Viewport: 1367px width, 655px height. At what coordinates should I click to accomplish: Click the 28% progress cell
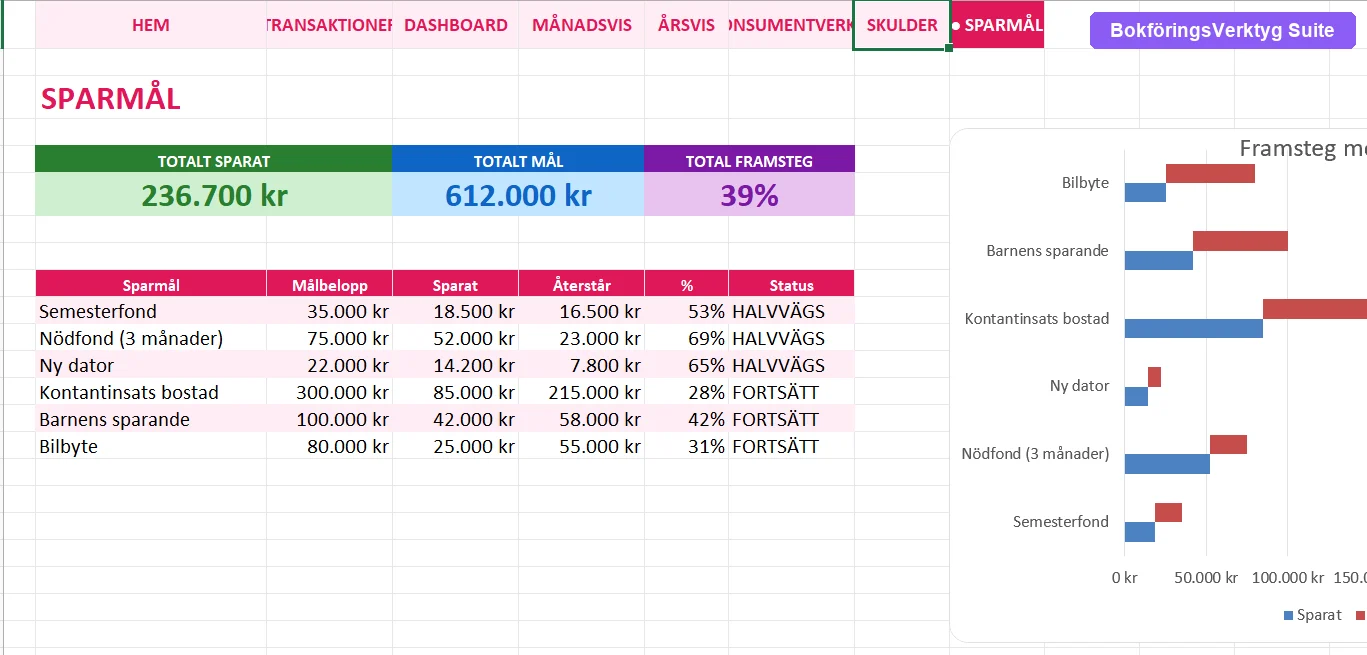pyautogui.click(x=686, y=392)
